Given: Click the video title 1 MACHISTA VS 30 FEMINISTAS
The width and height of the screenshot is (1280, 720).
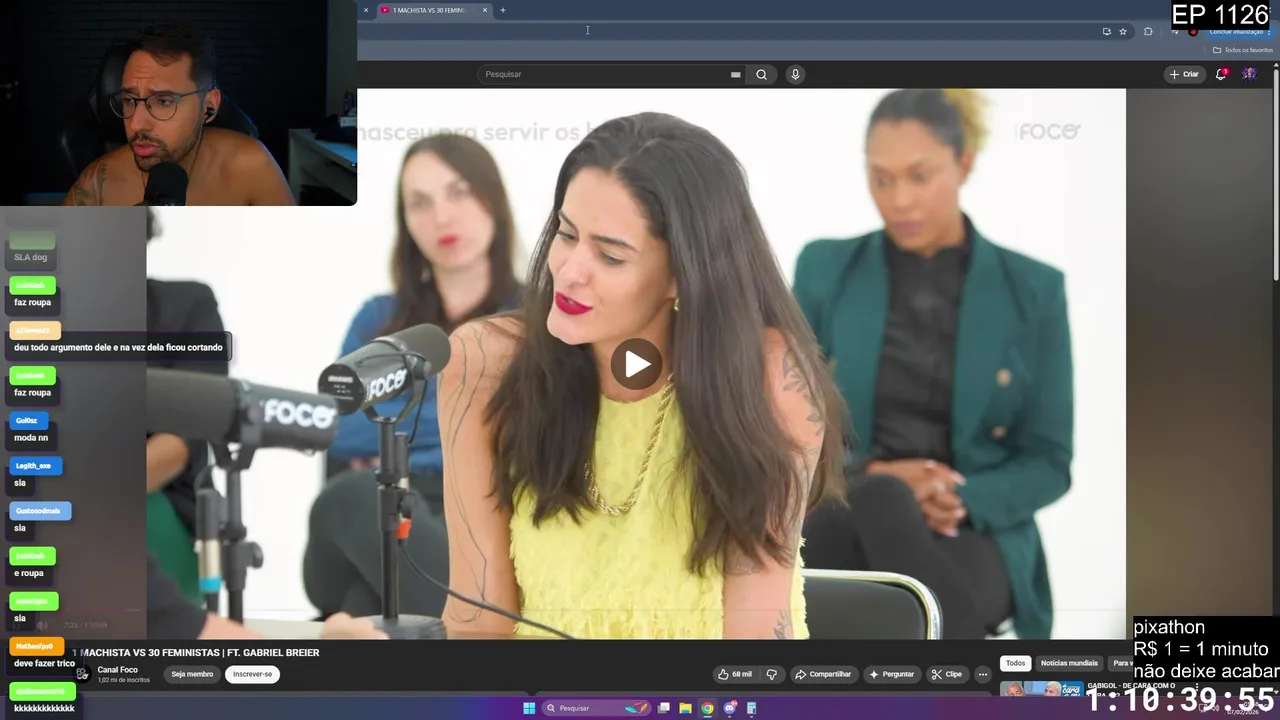Looking at the screenshot, I should pyautogui.click(x=196, y=652).
